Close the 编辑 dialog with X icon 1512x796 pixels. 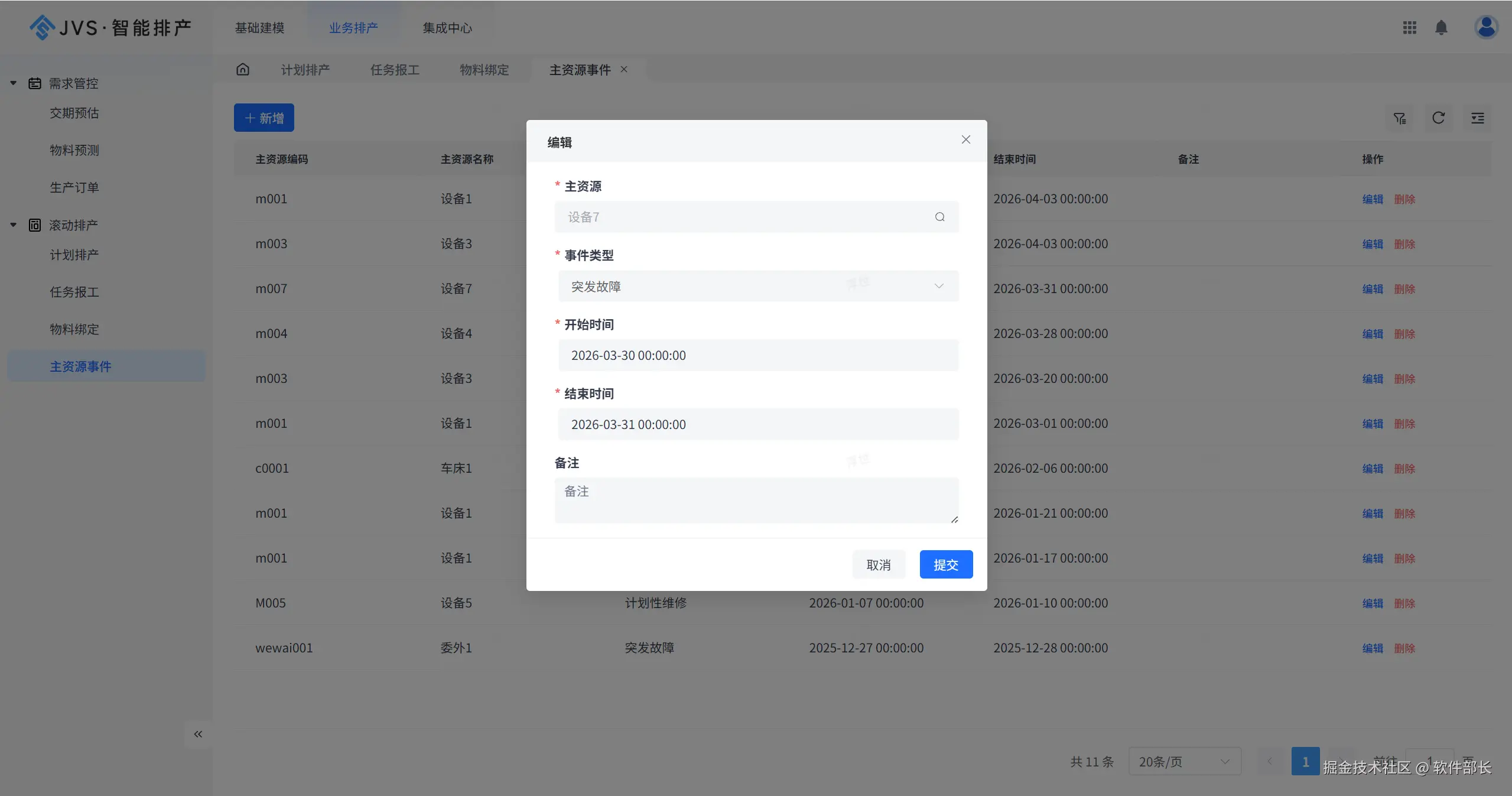[965, 139]
